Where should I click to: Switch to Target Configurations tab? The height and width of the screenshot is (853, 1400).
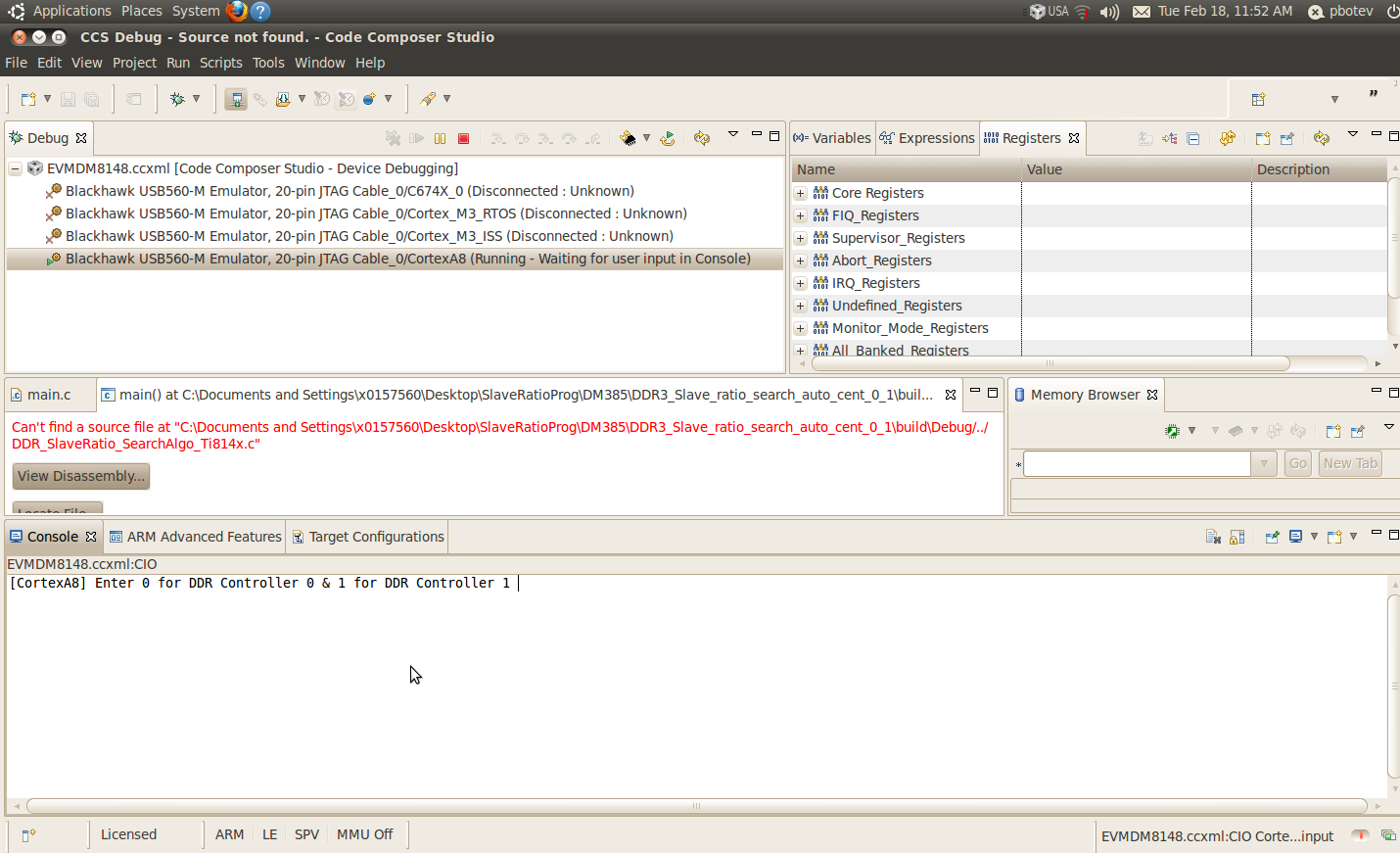coord(368,537)
